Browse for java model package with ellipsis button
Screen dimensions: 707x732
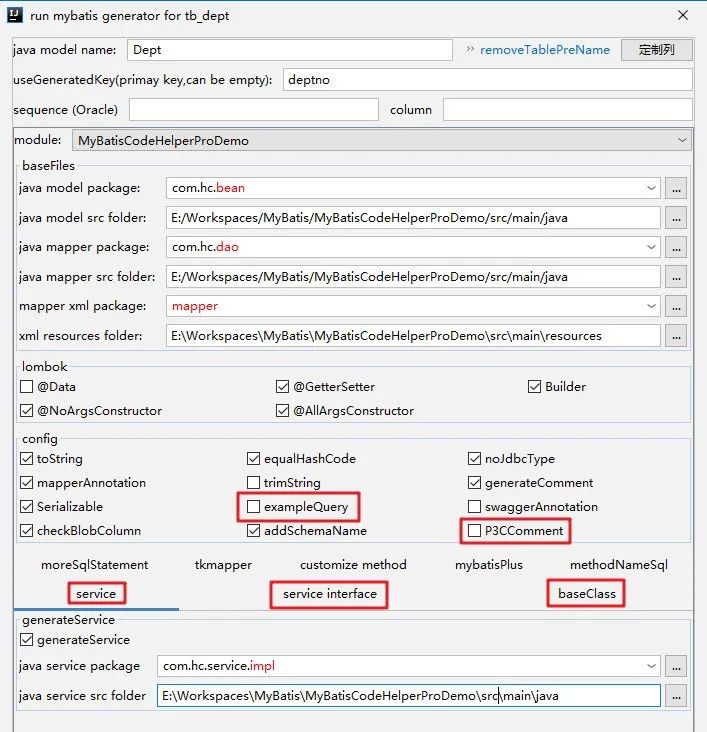coord(676,188)
